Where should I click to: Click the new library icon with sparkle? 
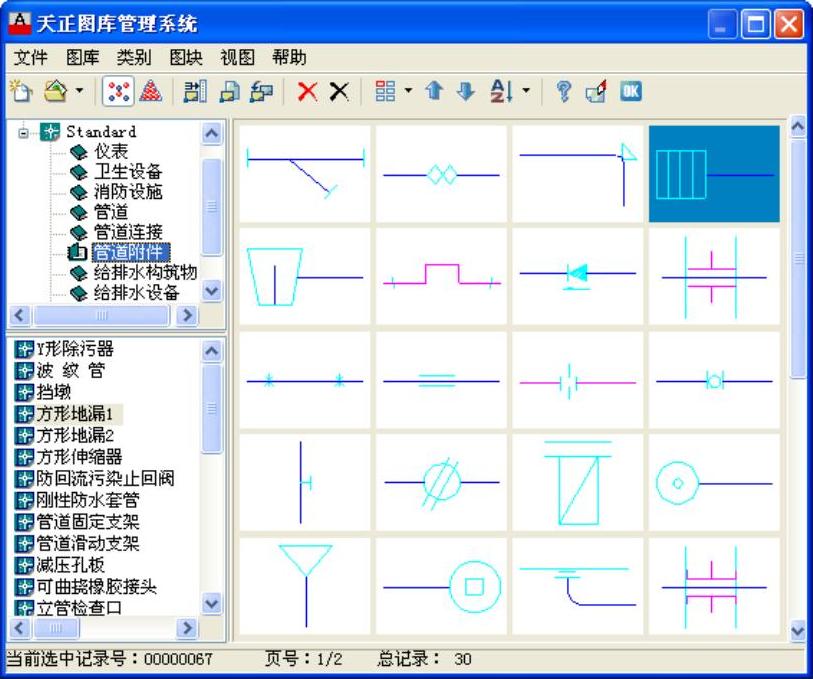tap(21, 91)
